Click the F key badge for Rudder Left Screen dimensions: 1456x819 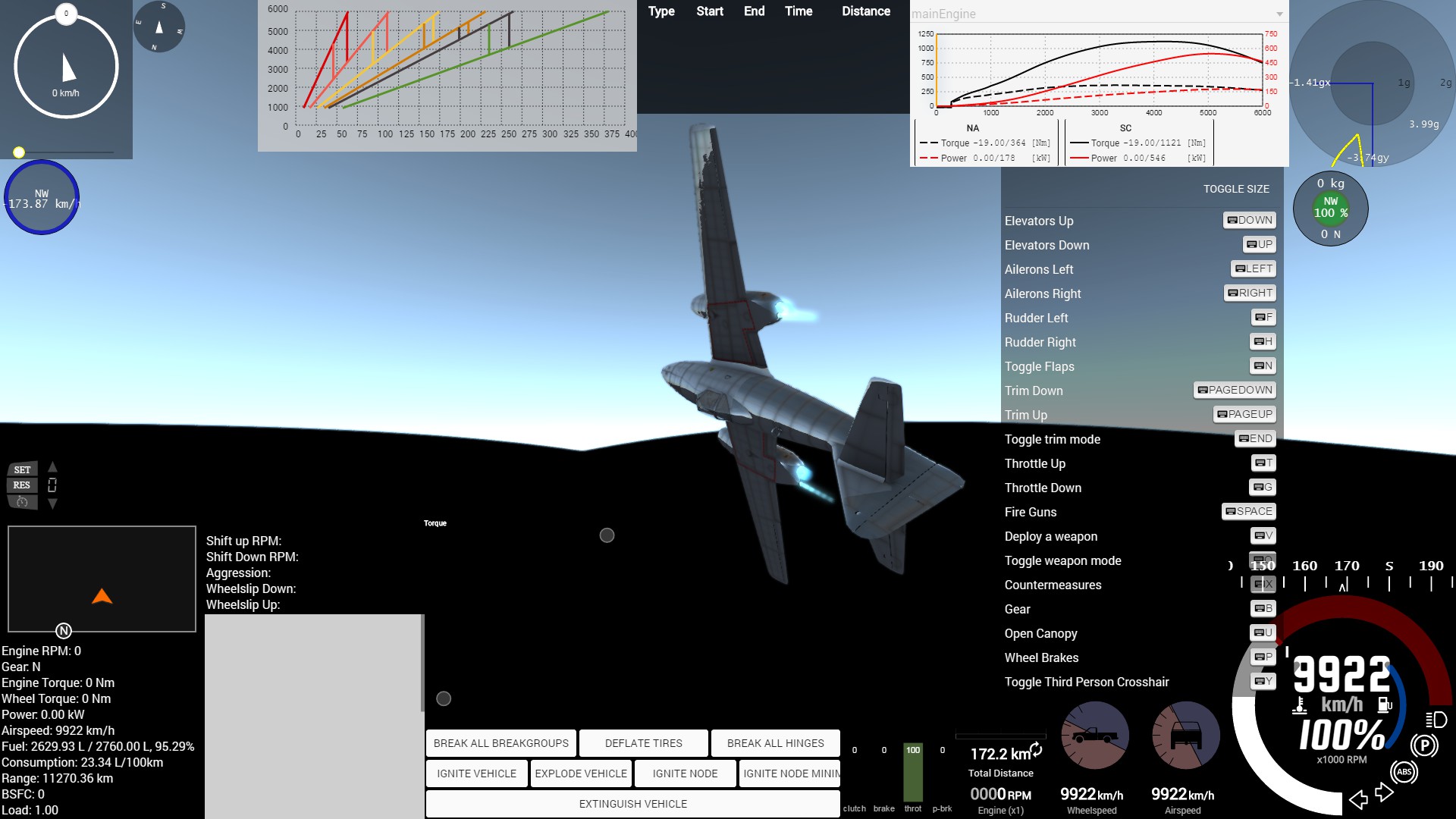coord(1263,317)
